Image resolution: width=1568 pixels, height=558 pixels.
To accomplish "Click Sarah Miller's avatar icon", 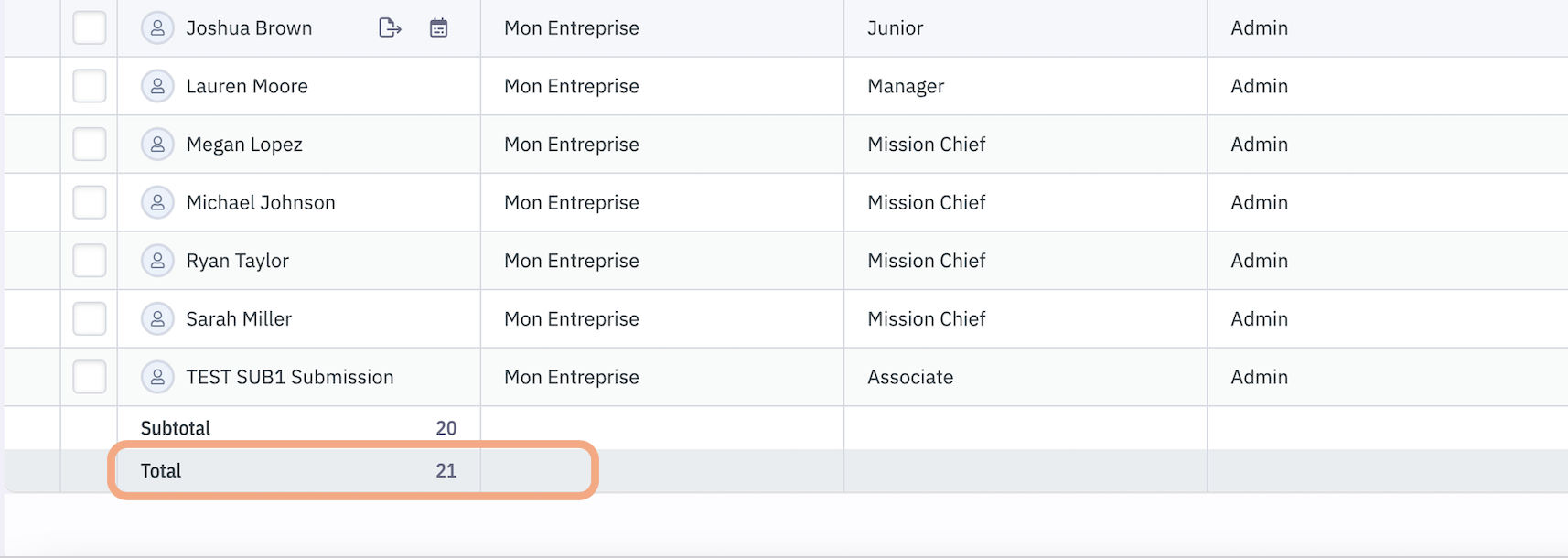I will point(157,318).
